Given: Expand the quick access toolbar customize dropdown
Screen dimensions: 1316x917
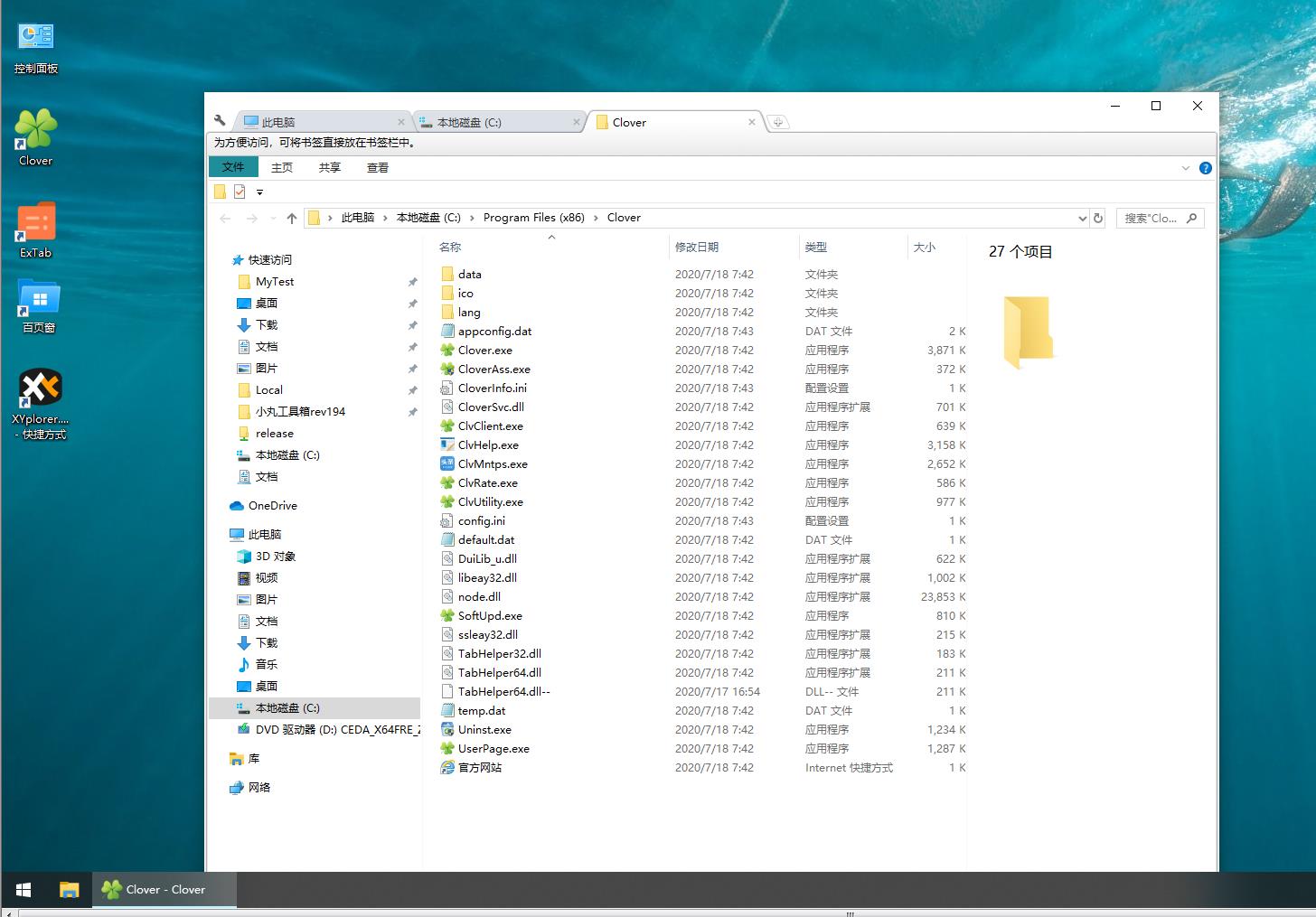Looking at the screenshot, I should [258, 192].
